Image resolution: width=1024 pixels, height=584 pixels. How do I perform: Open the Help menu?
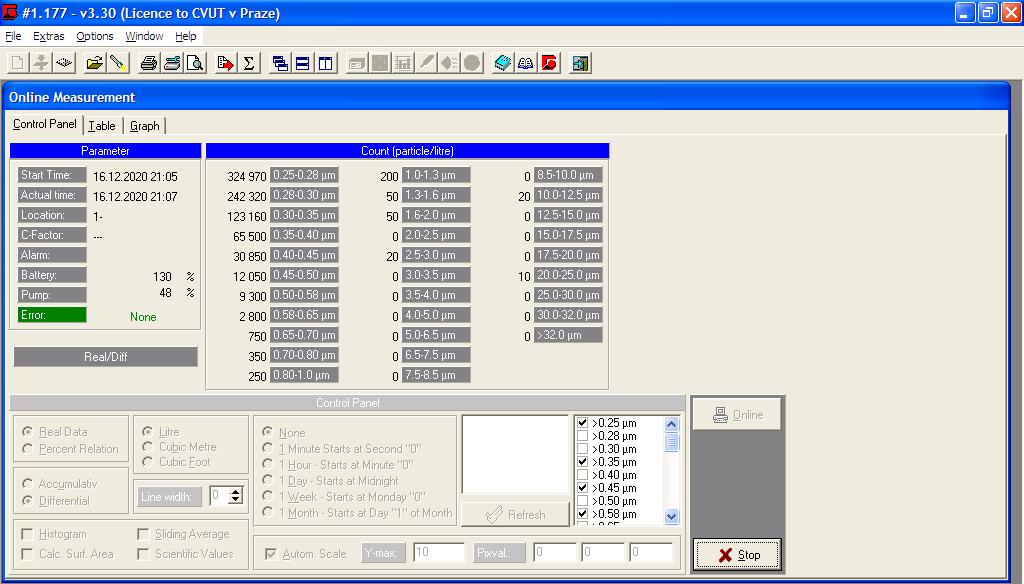[185, 36]
